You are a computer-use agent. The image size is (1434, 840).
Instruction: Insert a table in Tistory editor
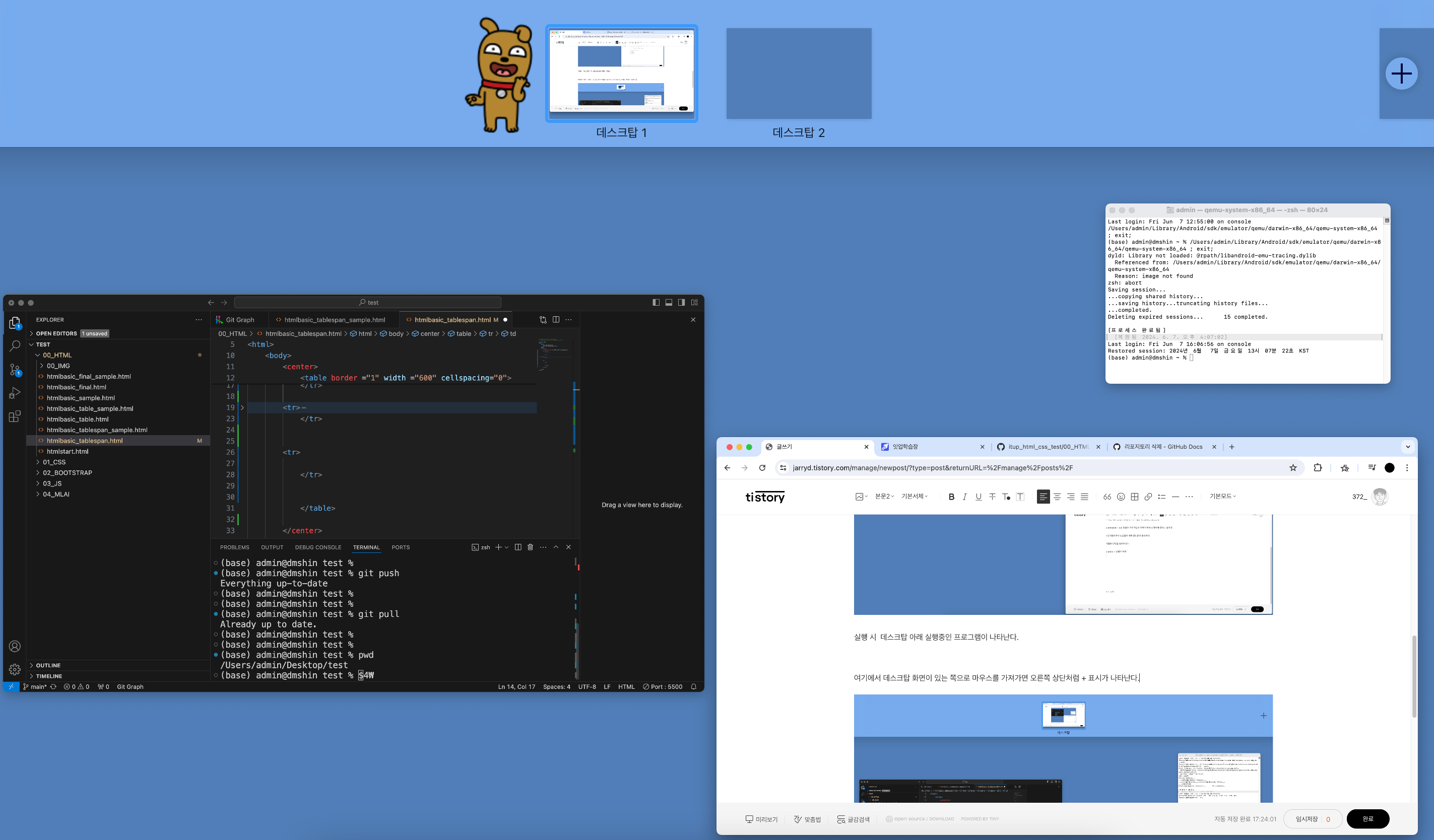tap(1134, 497)
